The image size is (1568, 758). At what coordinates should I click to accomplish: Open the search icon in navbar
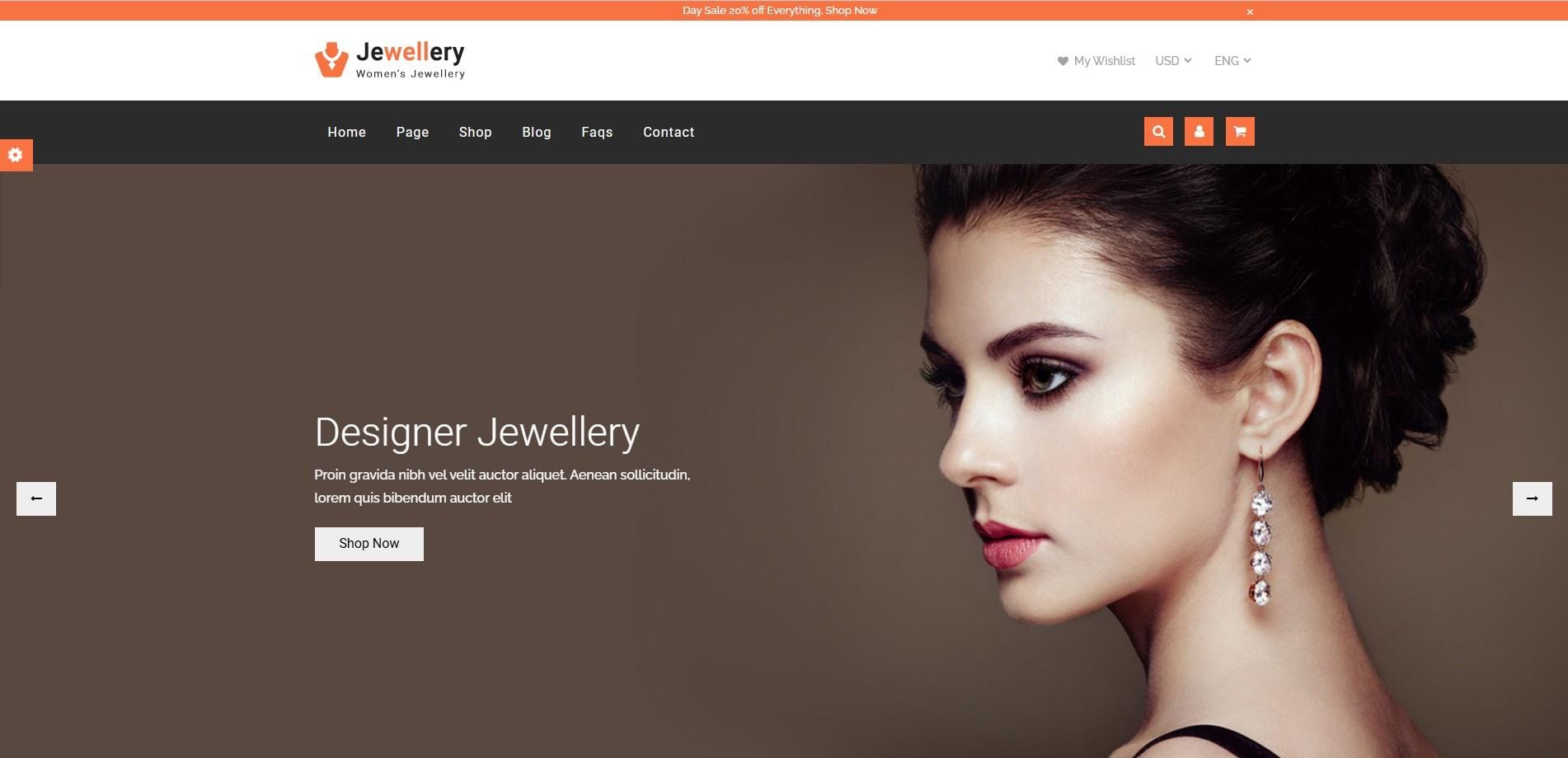(x=1158, y=131)
